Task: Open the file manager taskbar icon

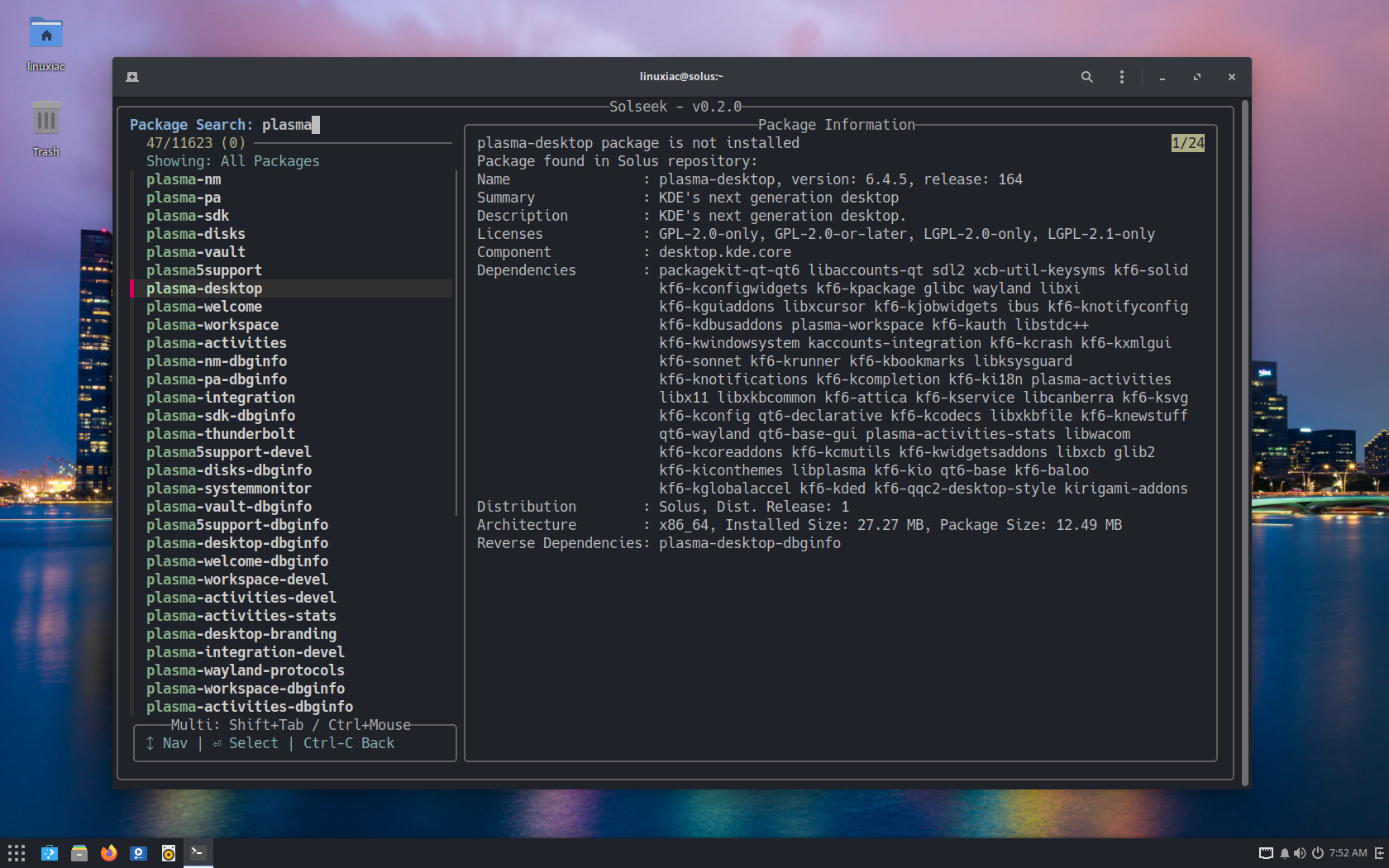Action: [x=79, y=853]
